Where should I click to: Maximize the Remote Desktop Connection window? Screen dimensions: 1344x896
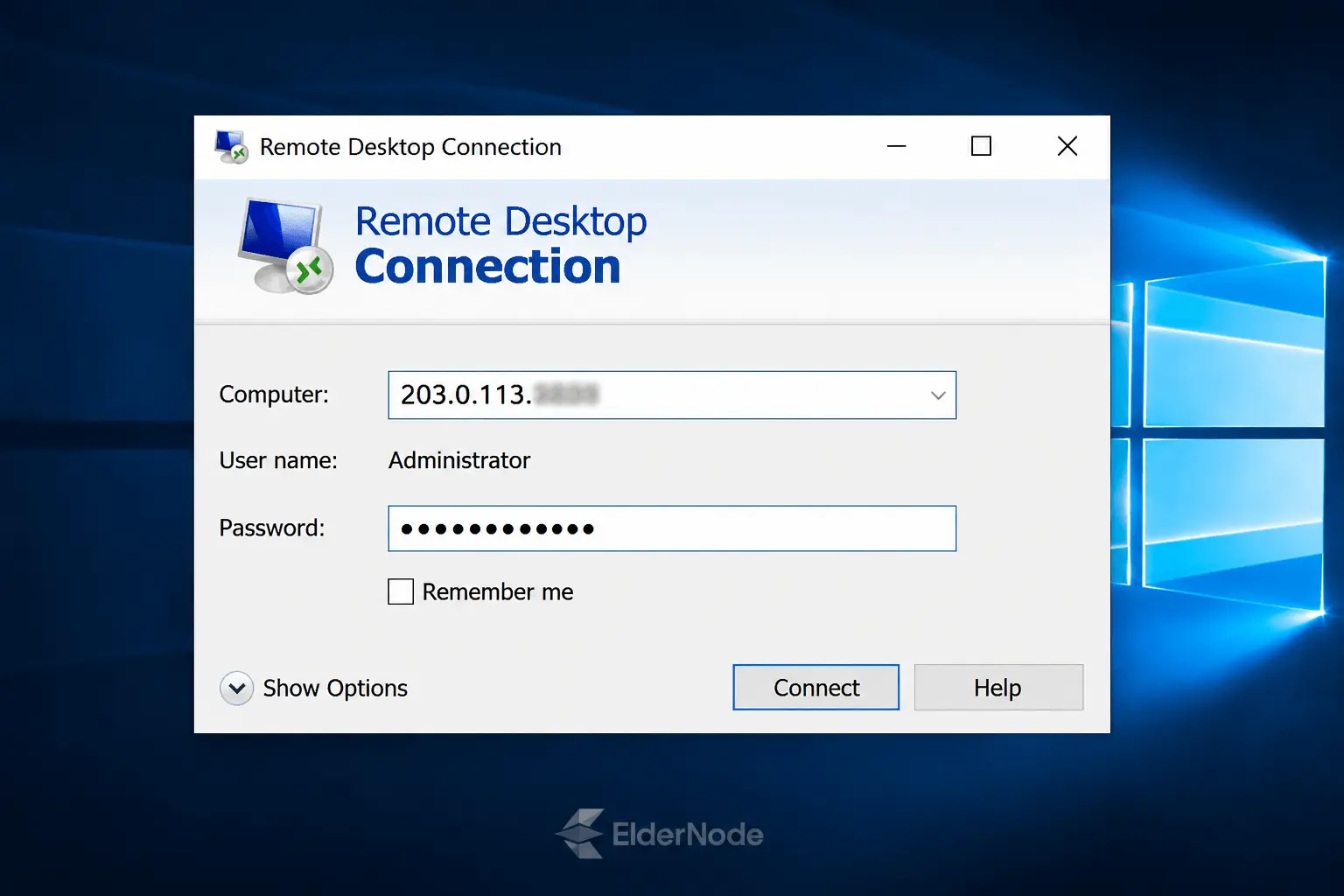(981, 146)
